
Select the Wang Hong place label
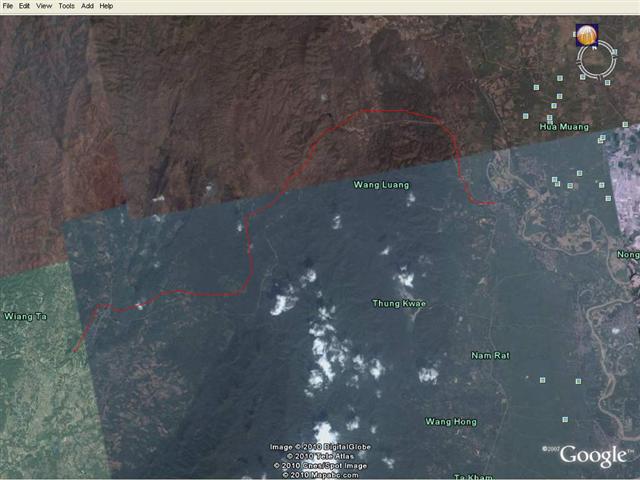451,422
